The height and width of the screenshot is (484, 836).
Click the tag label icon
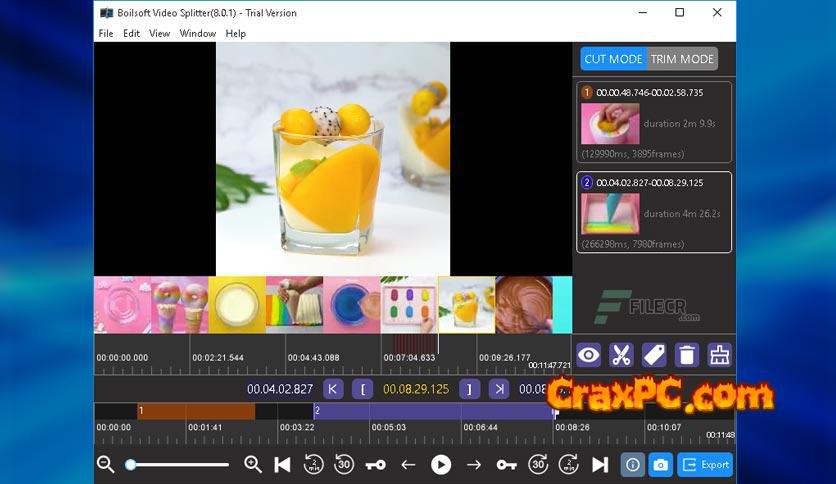[x=654, y=355]
